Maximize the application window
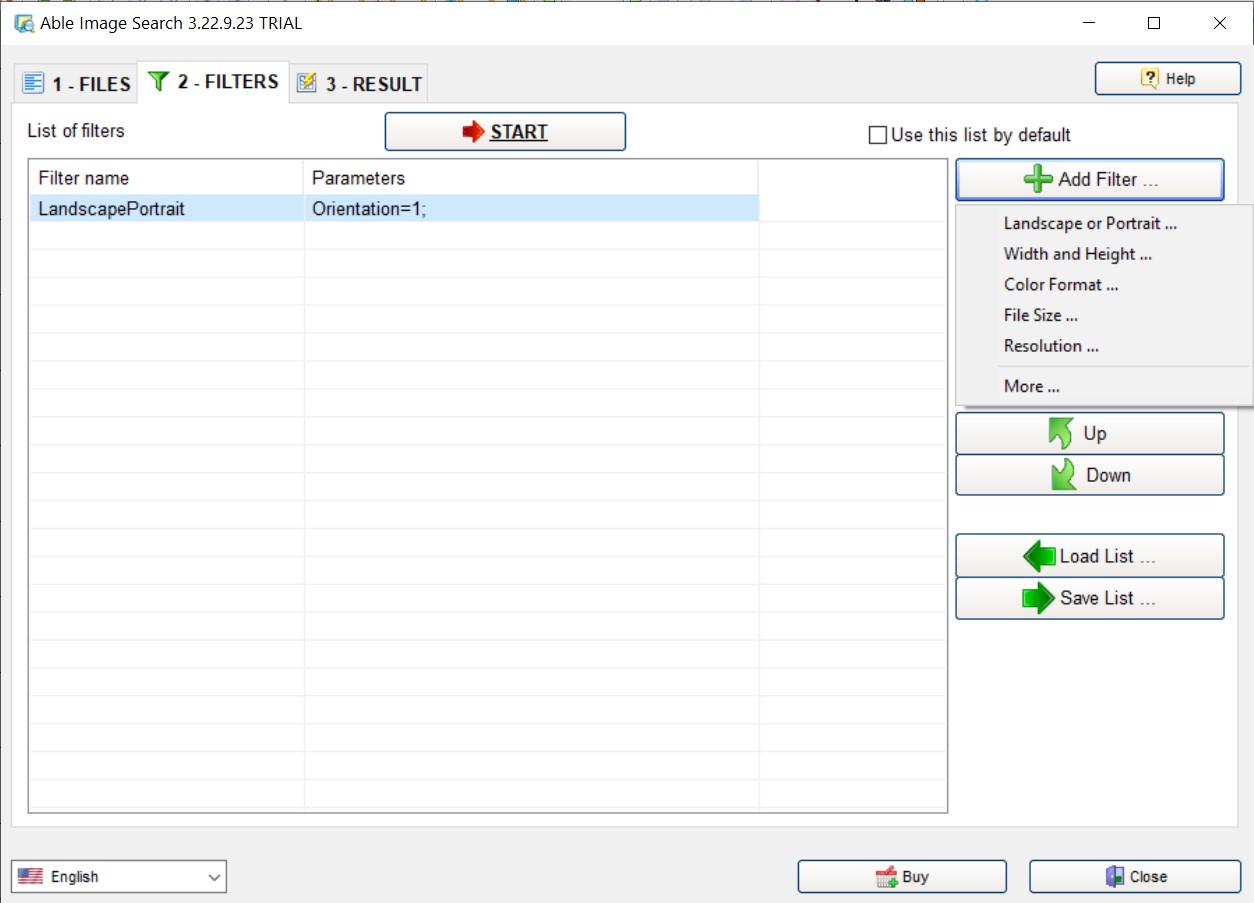Screen dimensions: 1254x903 (1154, 23)
